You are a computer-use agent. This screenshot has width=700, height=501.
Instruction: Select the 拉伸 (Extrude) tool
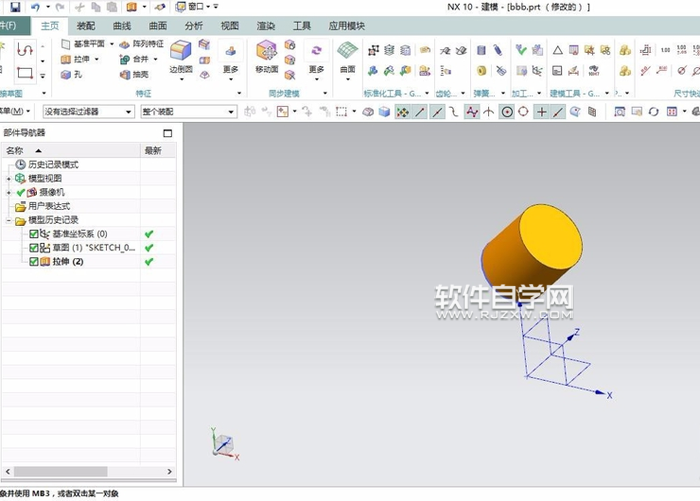coord(82,59)
